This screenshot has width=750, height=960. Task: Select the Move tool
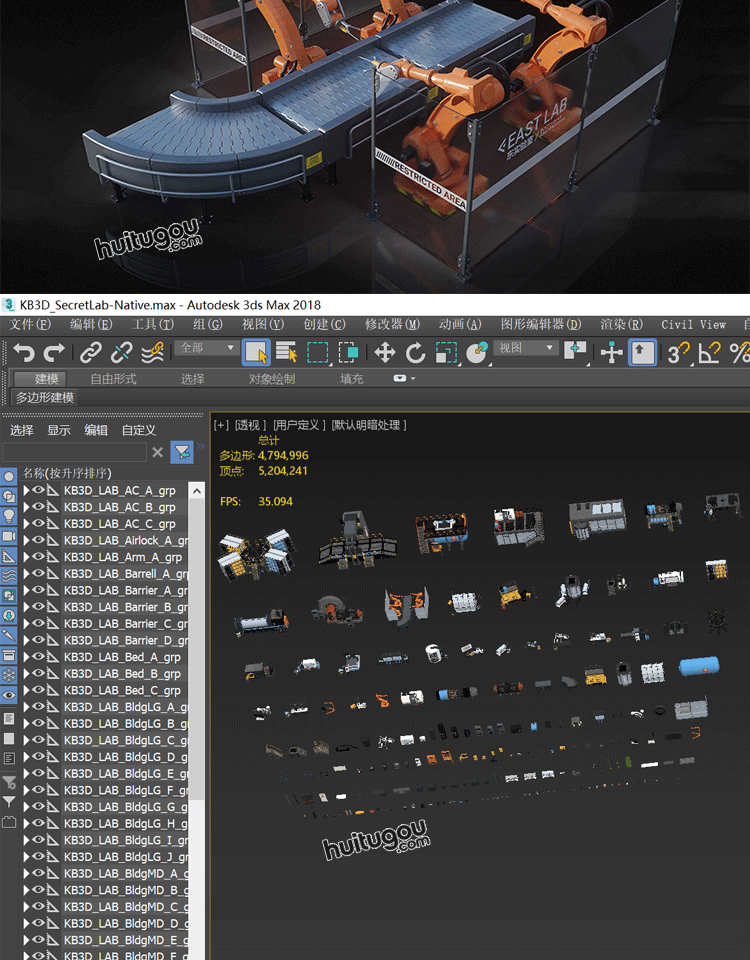385,352
